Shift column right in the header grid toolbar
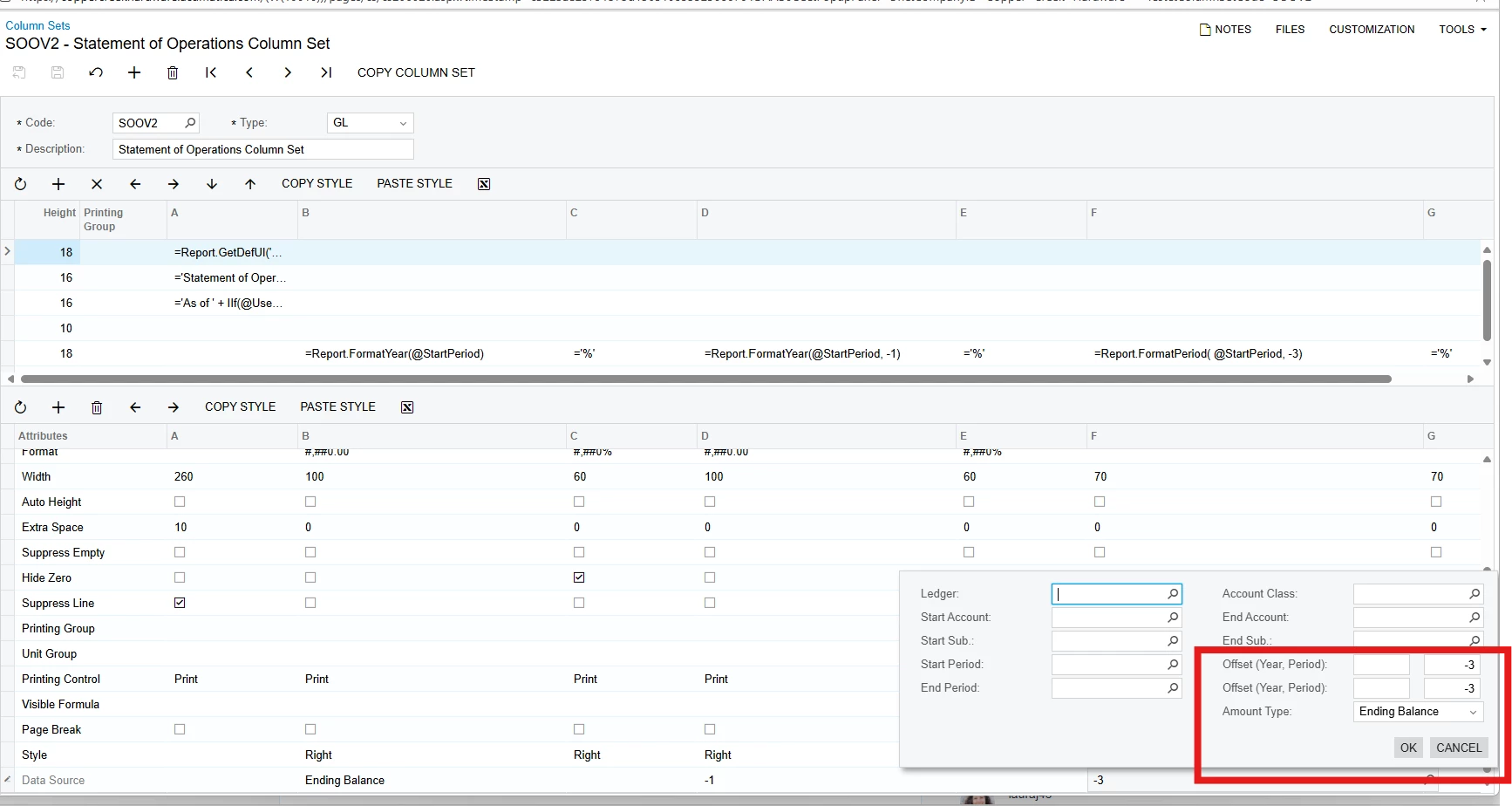1512x806 pixels. (x=174, y=184)
